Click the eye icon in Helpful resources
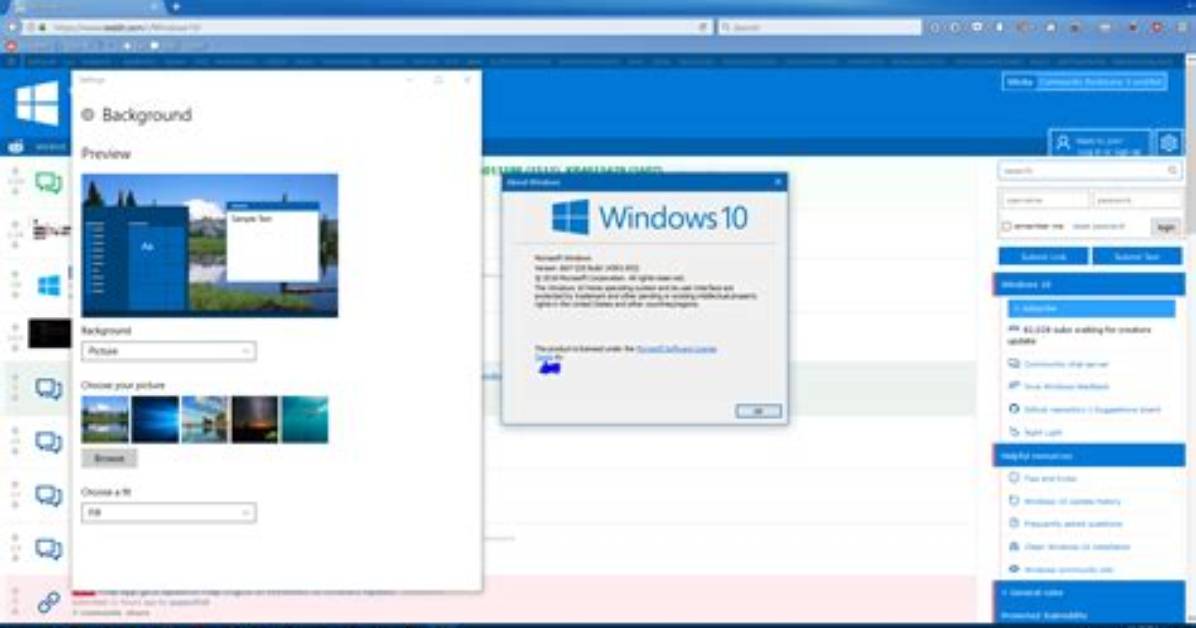This screenshot has height=628, width=1196. 1014,569
